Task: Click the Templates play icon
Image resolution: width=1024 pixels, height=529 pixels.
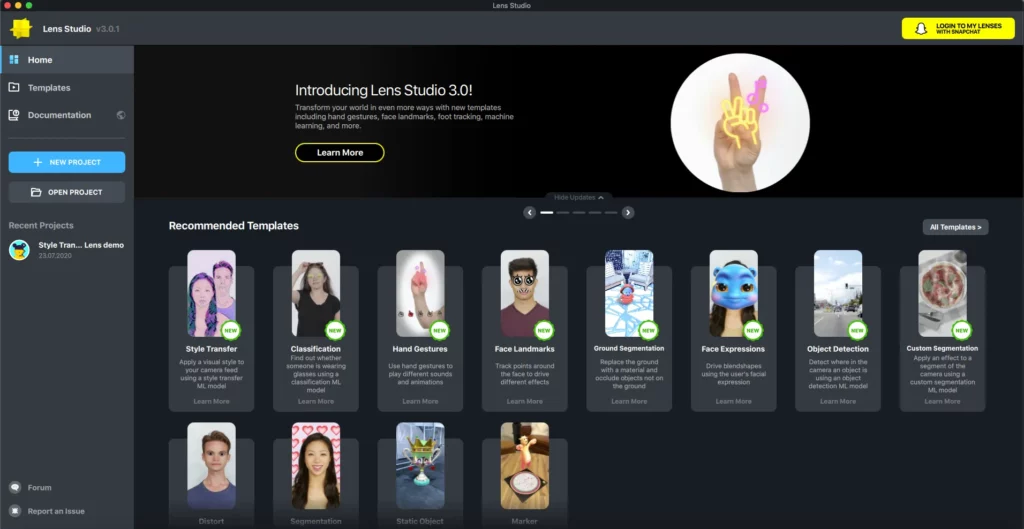Action: 14,88
